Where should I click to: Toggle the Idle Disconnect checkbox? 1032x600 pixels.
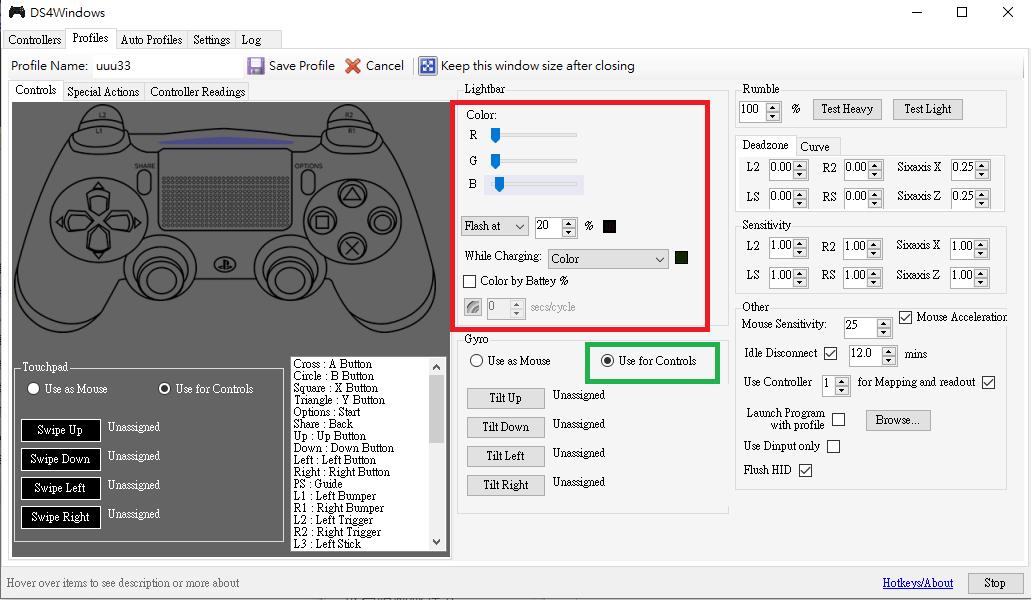(831, 354)
